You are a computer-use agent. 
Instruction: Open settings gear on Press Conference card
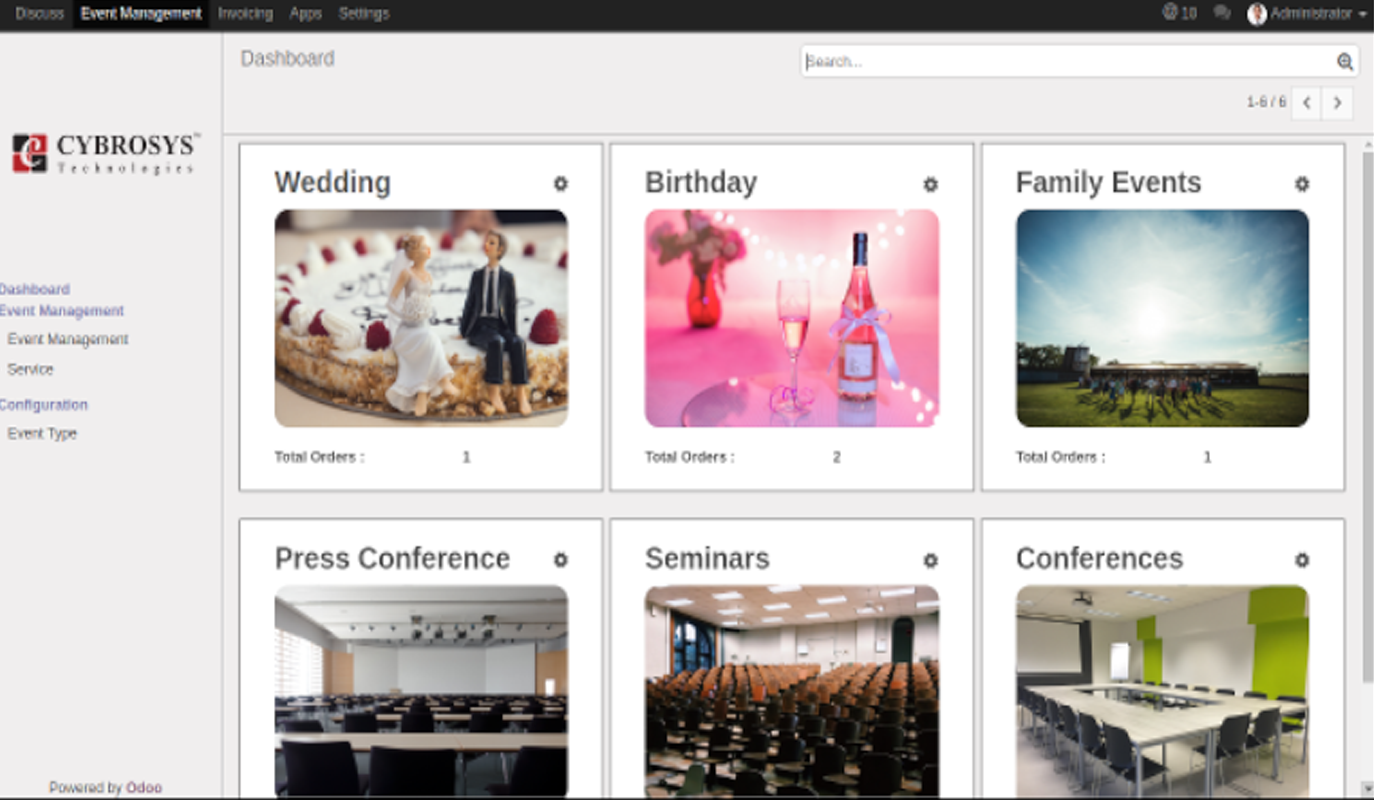560,560
